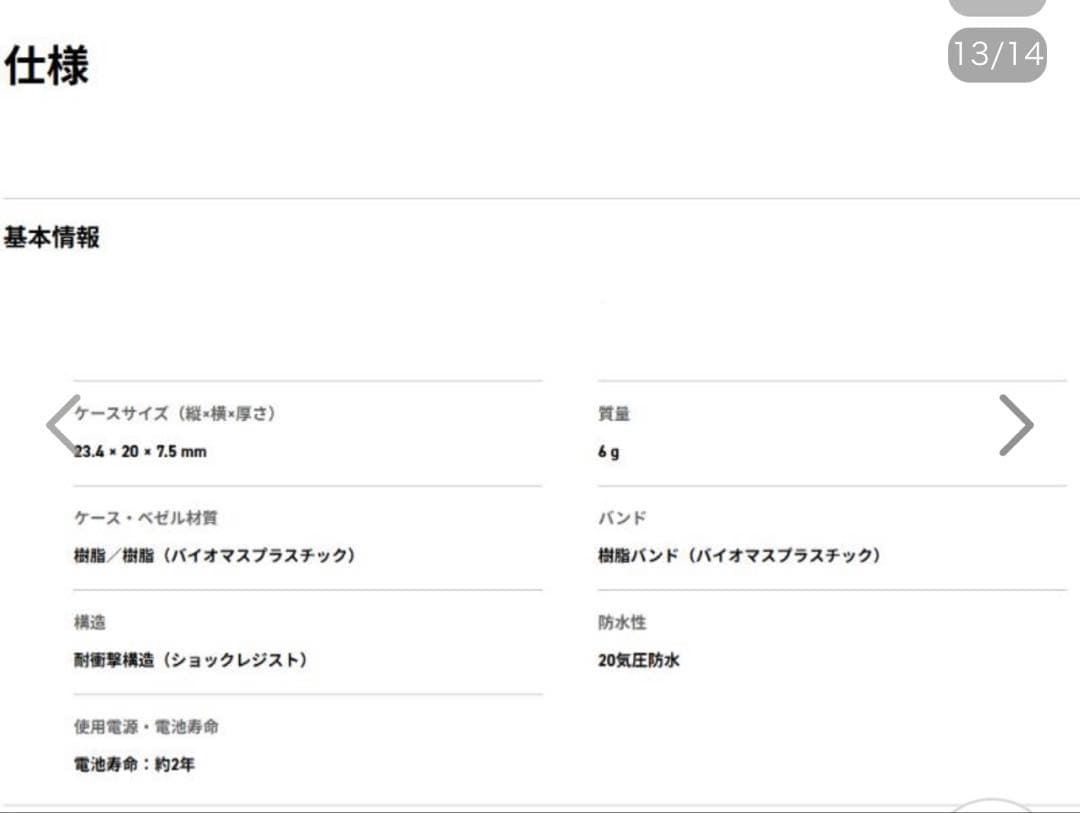Select the 20気圧防水 value

tap(639, 660)
